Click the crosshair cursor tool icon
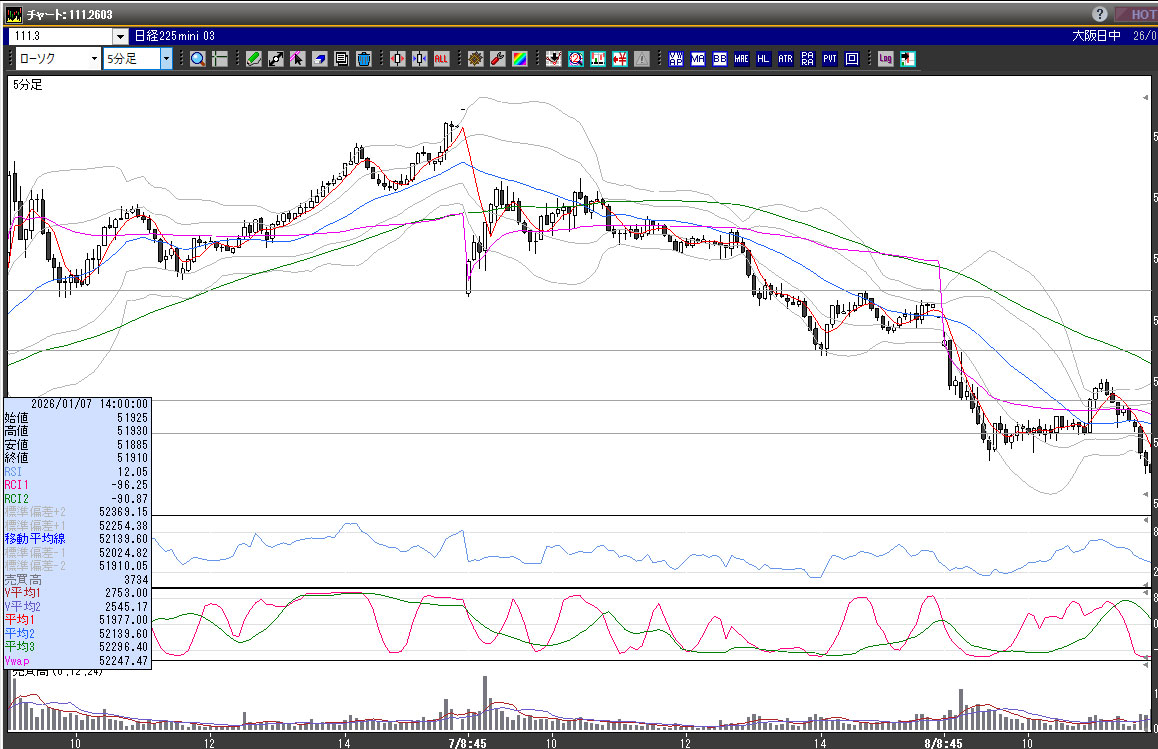The height and width of the screenshot is (749, 1158). [220, 59]
